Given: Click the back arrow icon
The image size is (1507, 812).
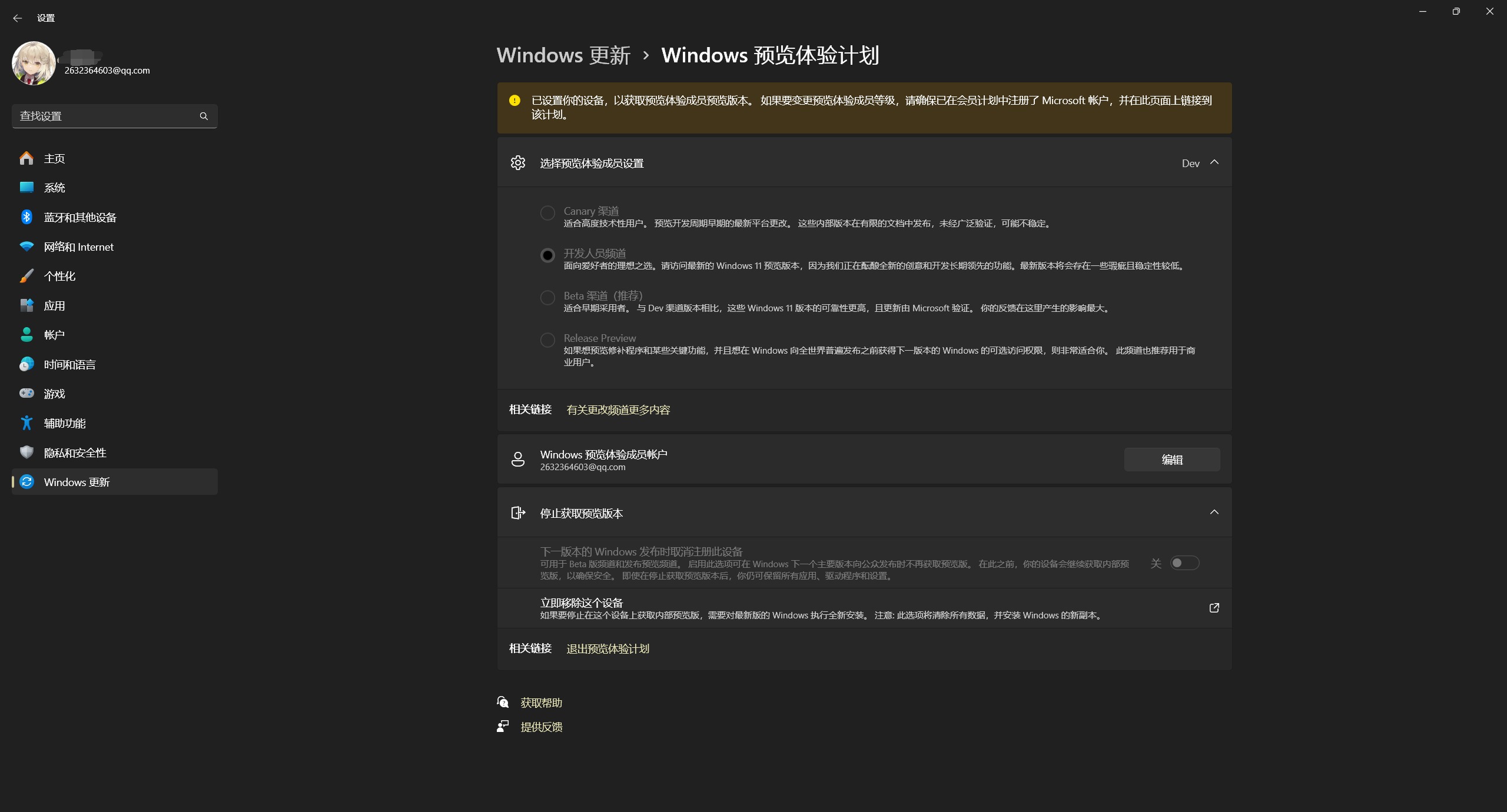Looking at the screenshot, I should pos(17,18).
